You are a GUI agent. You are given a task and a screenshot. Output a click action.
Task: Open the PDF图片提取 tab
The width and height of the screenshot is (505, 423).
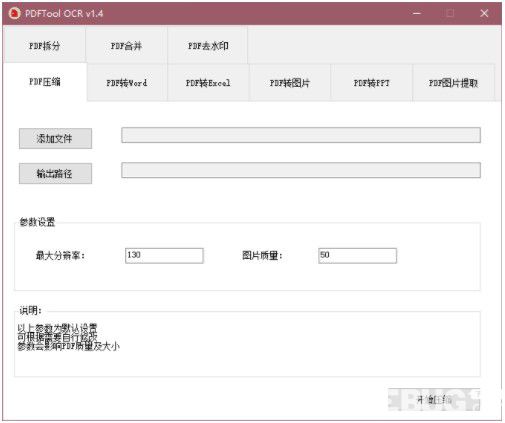tap(453, 83)
